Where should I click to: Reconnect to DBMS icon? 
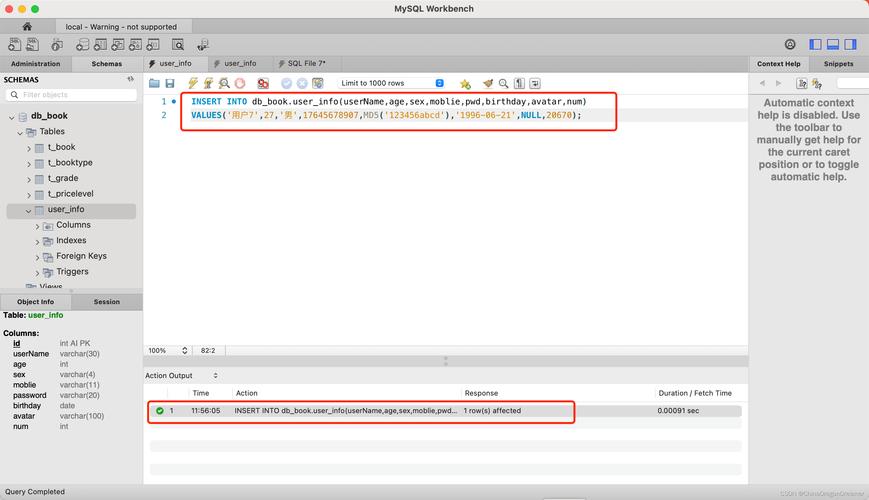203,45
